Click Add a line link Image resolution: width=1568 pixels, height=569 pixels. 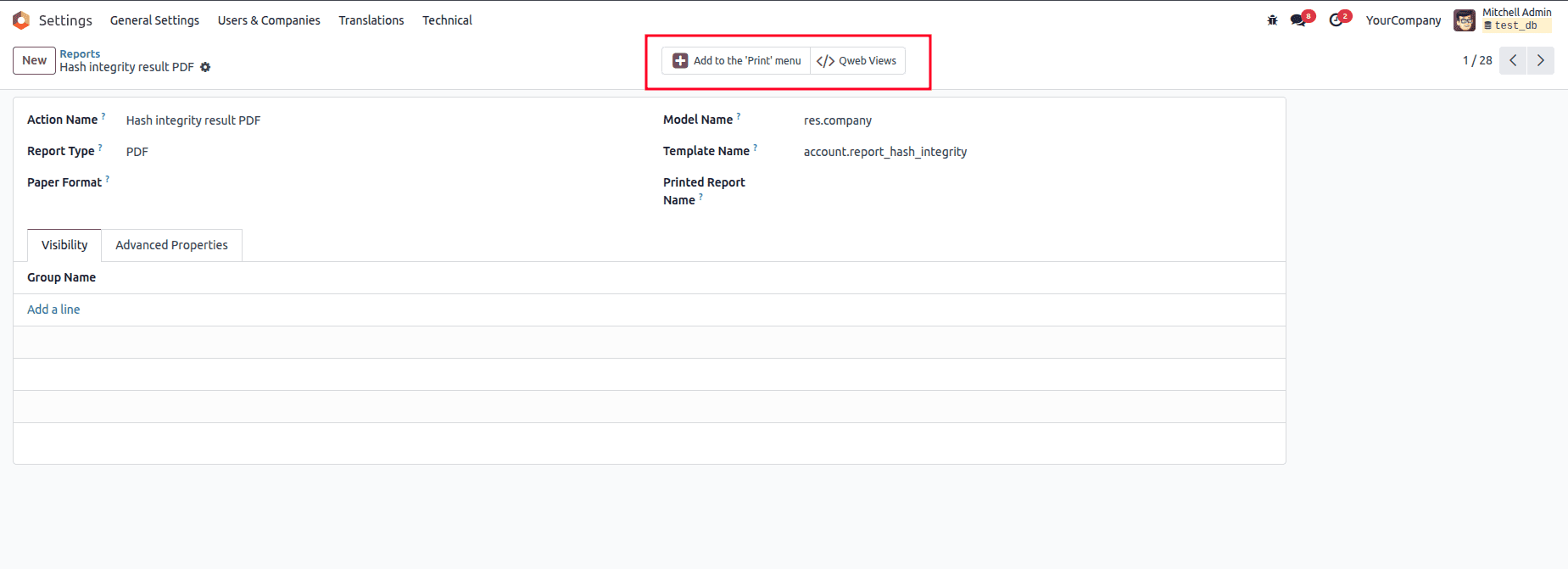pyautogui.click(x=53, y=310)
